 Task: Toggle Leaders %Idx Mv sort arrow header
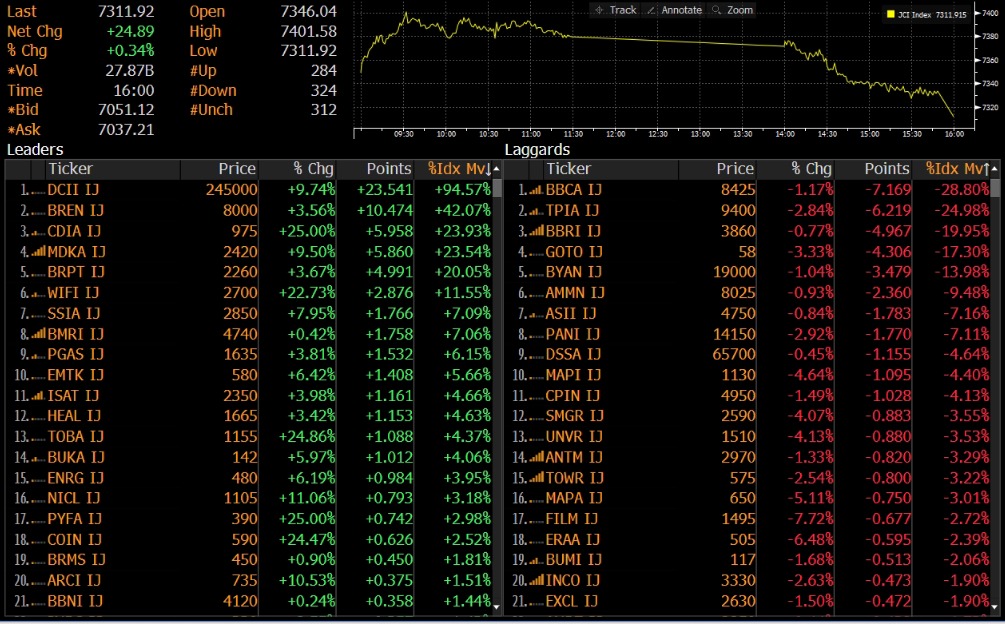[x=460, y=169]
